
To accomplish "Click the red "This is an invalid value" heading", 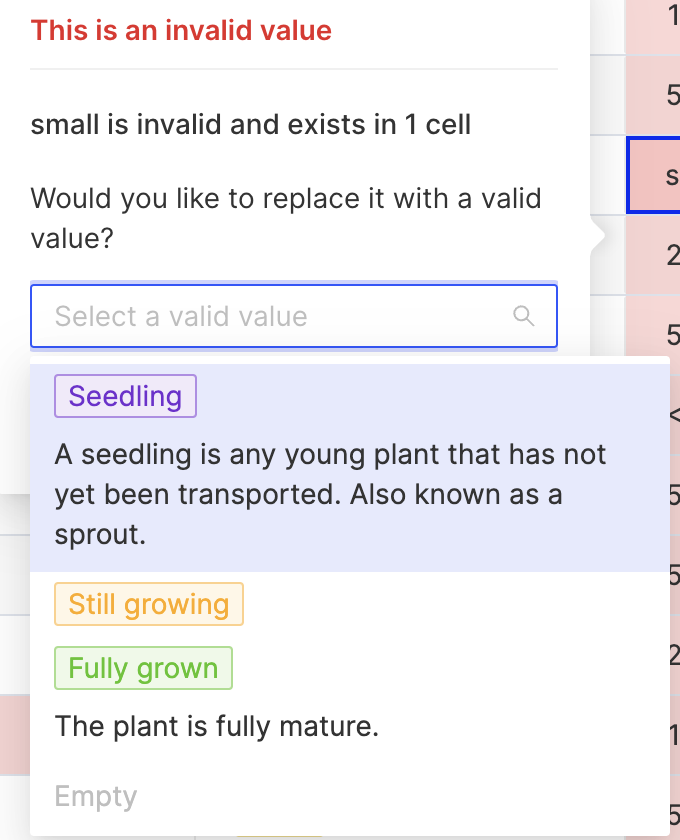I will click(x=181, y=30).
